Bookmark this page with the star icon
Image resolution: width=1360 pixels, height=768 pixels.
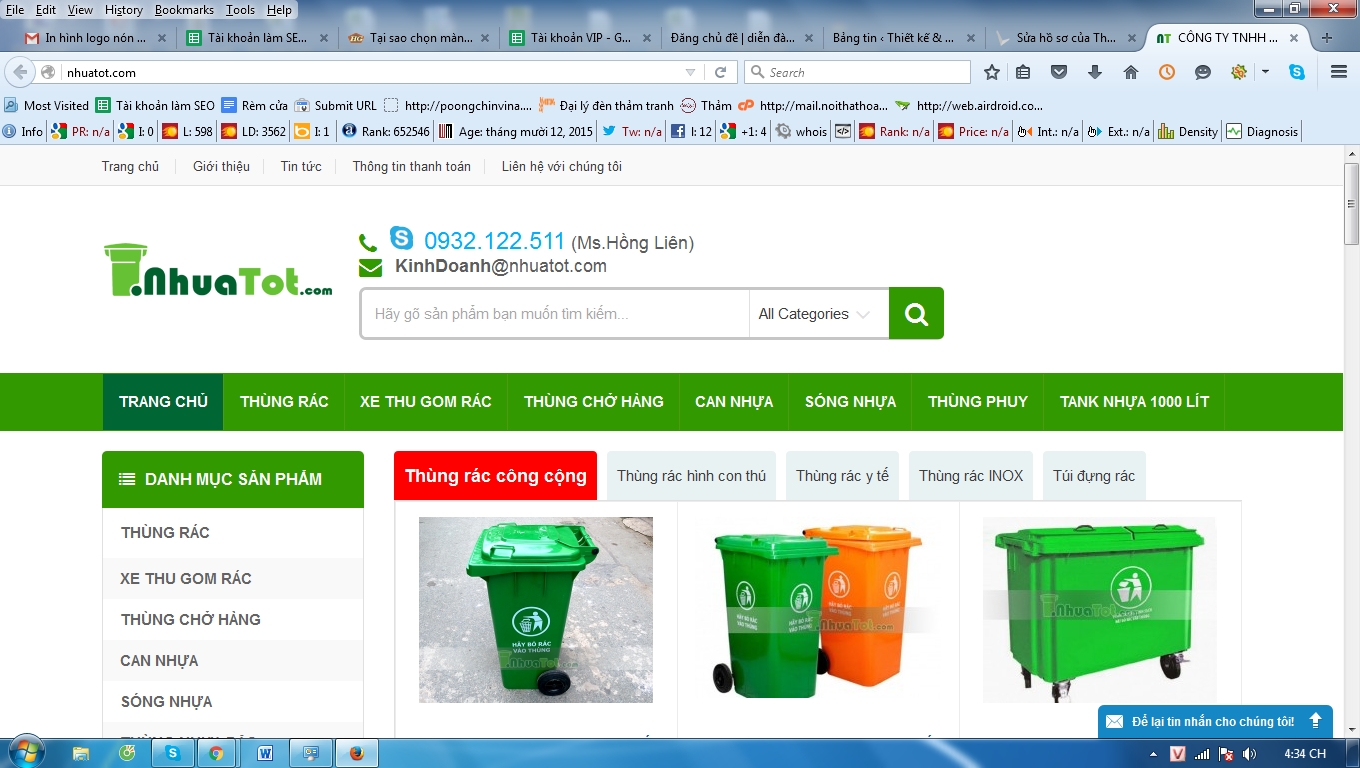click(992, 72)
